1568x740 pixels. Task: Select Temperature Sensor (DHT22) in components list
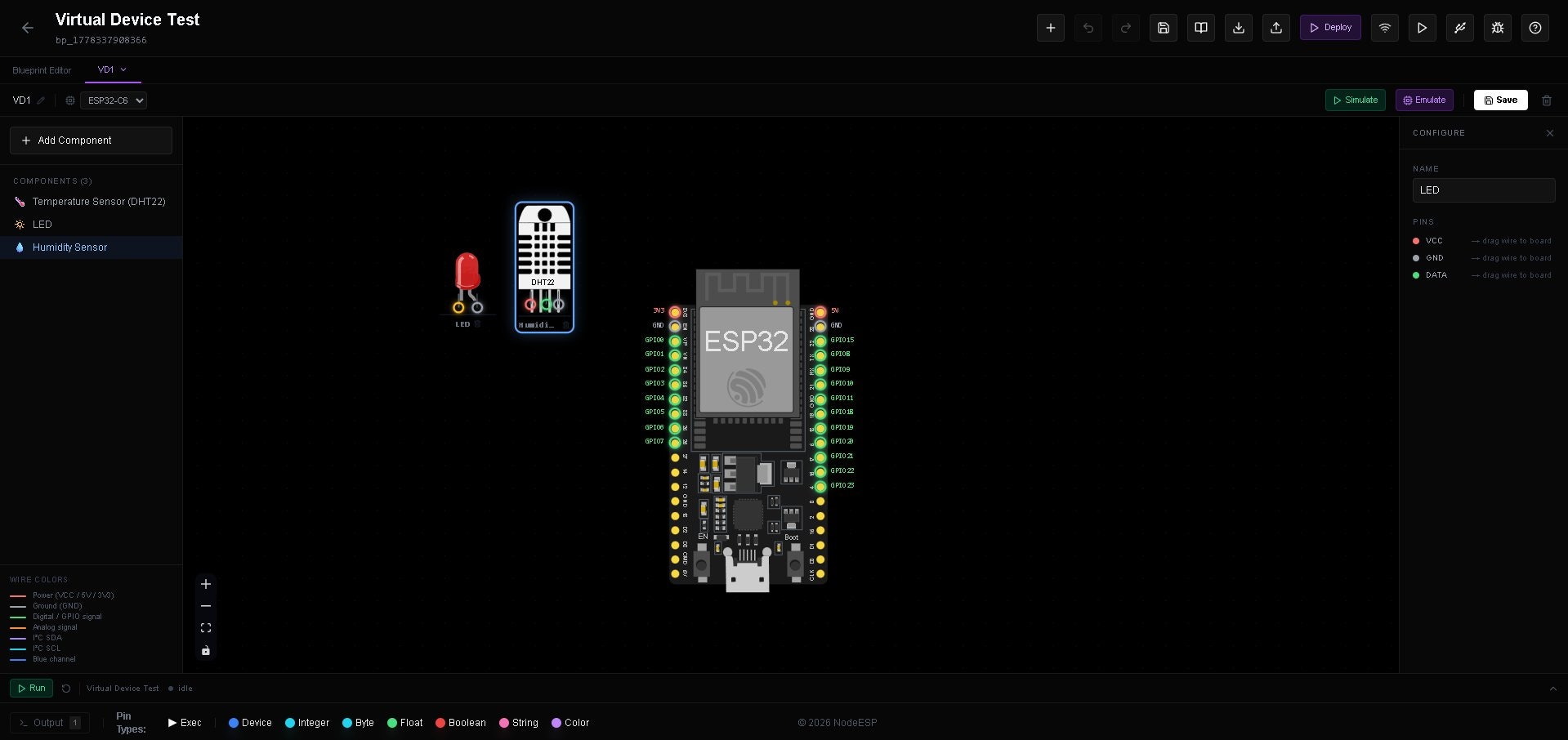91,202
